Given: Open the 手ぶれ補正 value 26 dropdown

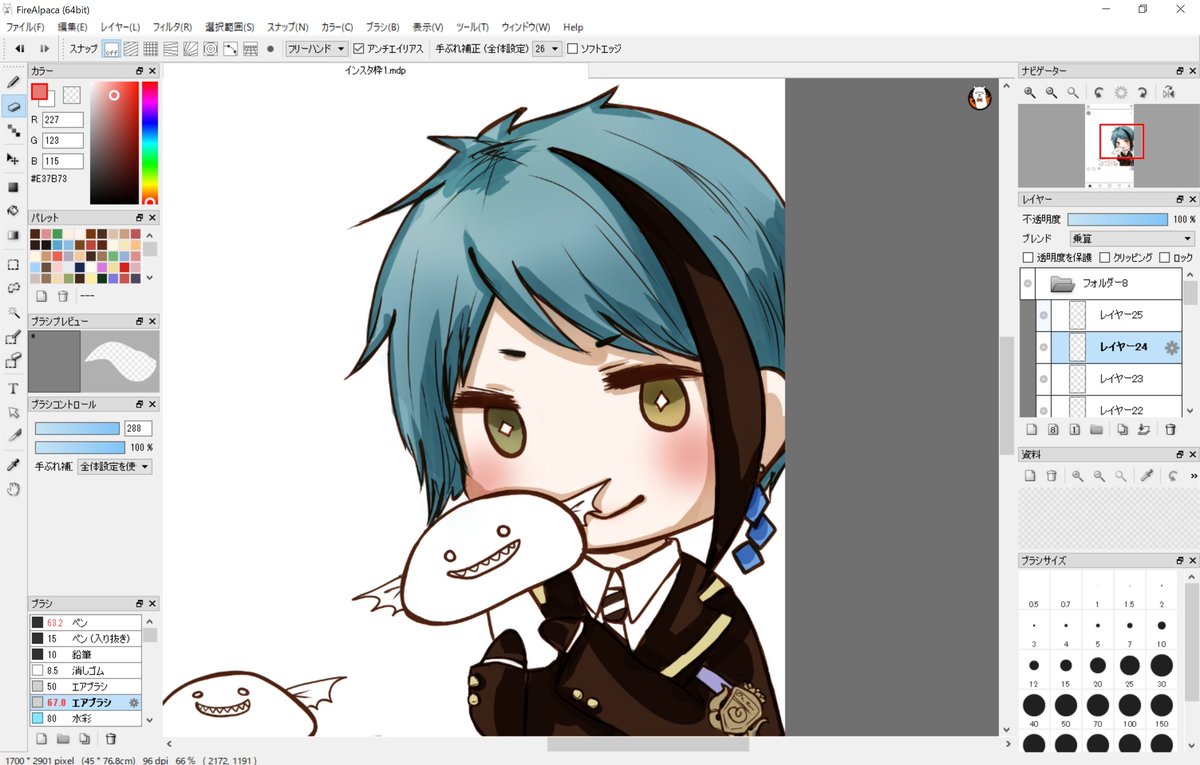Looking at the screenshot, I should 547,48.
